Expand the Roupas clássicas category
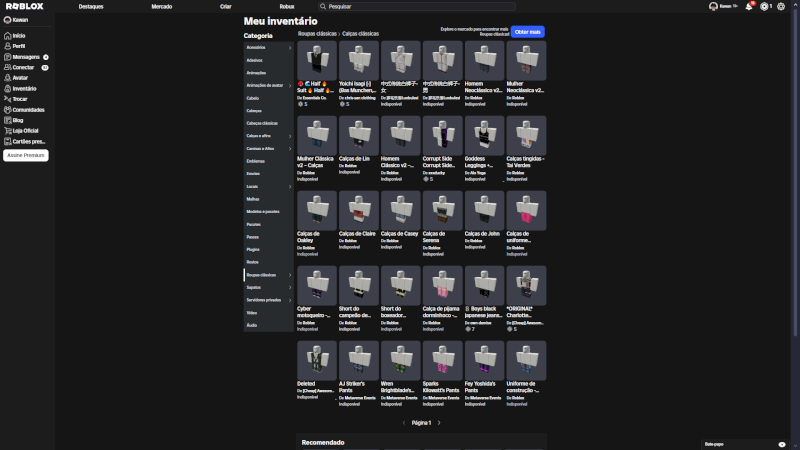This screenshot has width=800, height=450. [268, 274]
